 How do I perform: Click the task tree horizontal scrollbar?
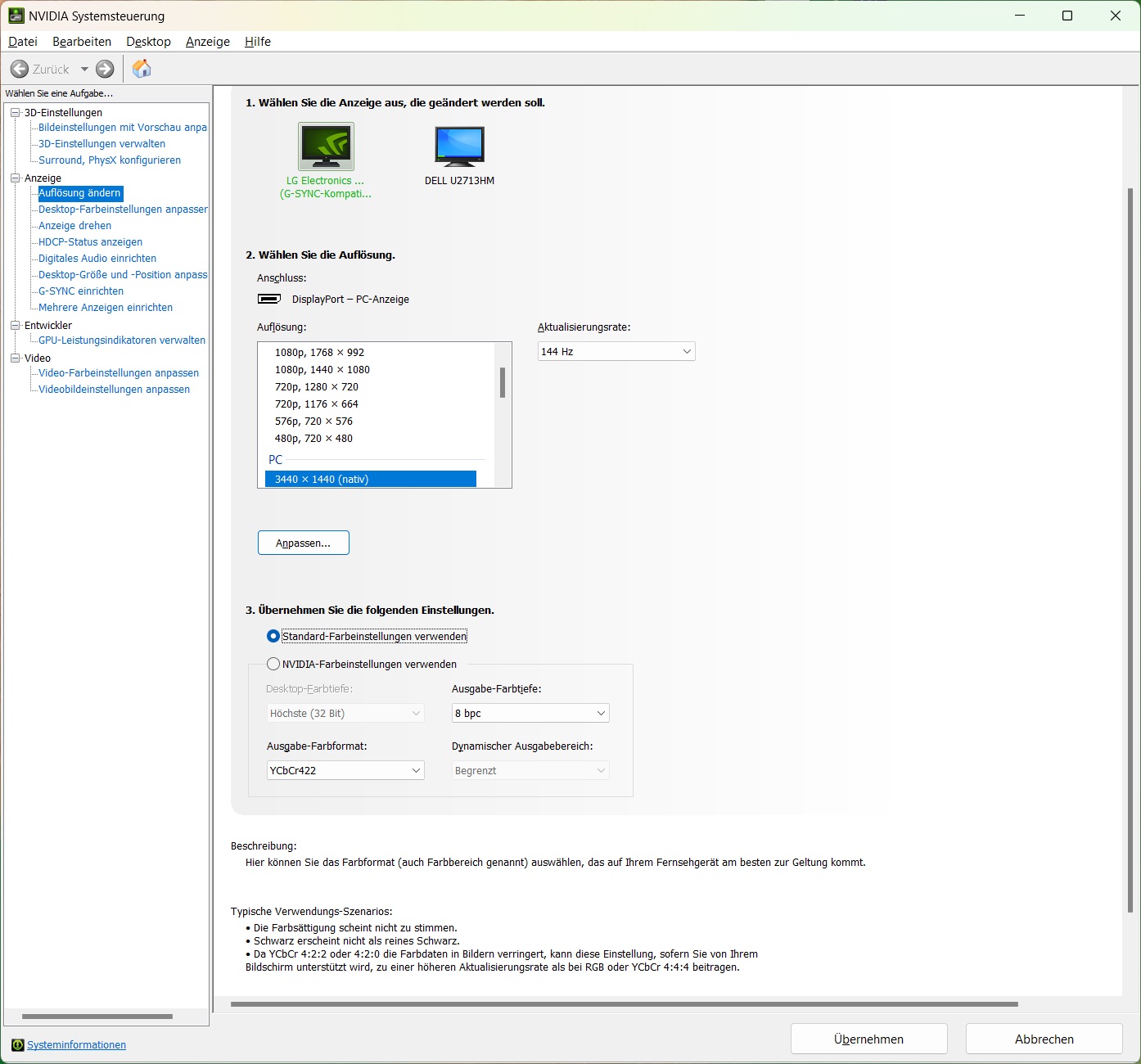tap(97, 1017)
